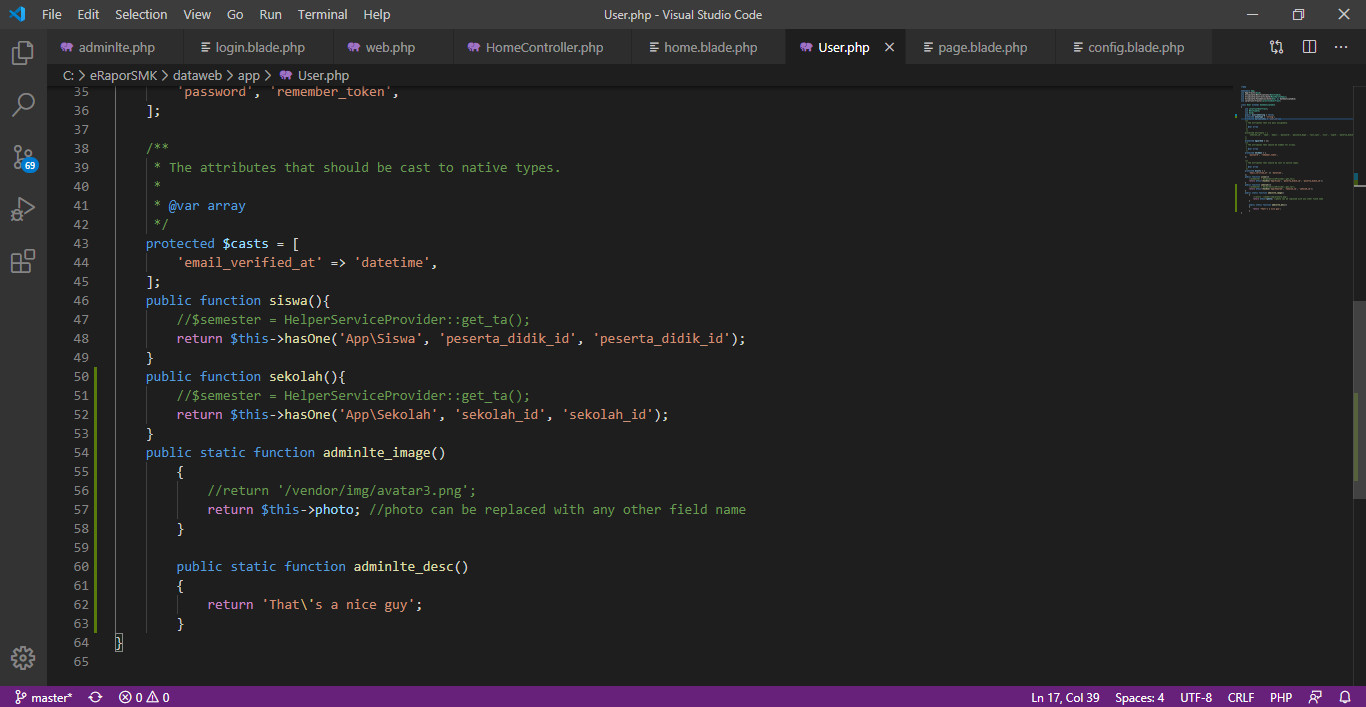Open the Extensions view
This screenshot has width=1366, height=707.
(x=23, y=262)
